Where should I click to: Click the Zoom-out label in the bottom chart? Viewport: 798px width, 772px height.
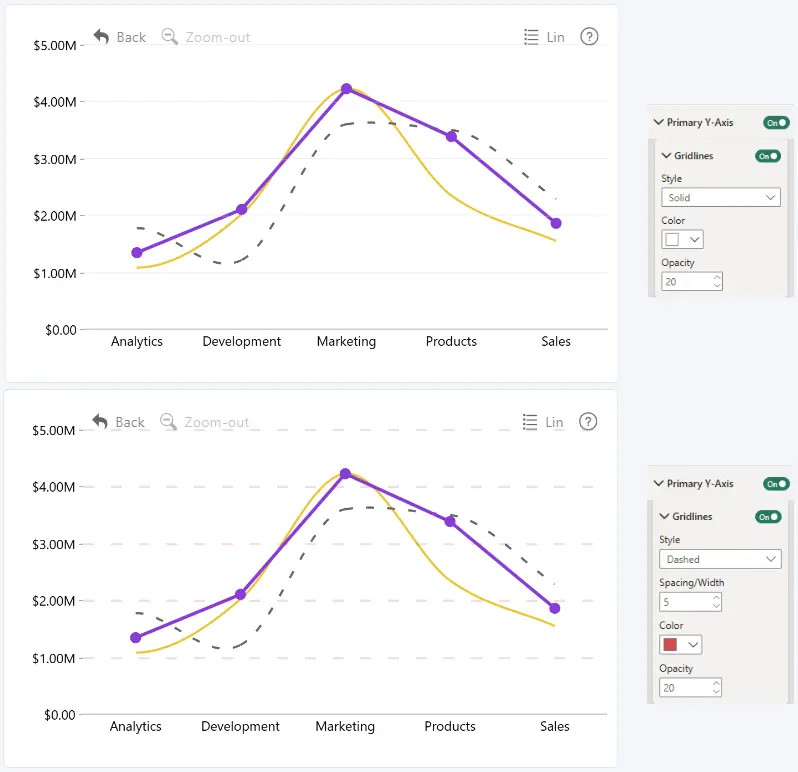point(217,422)
